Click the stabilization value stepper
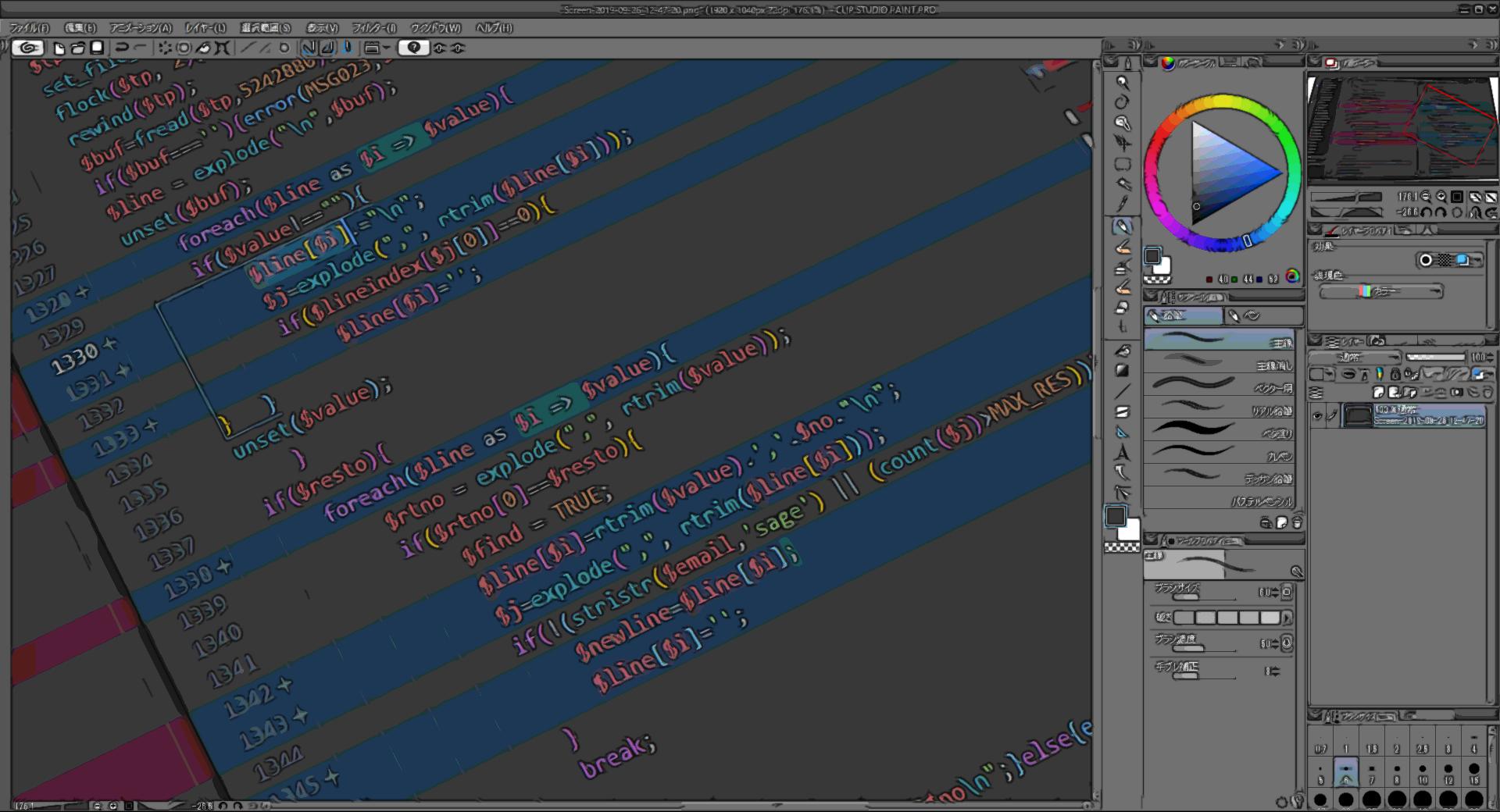 click(1275, 671)
